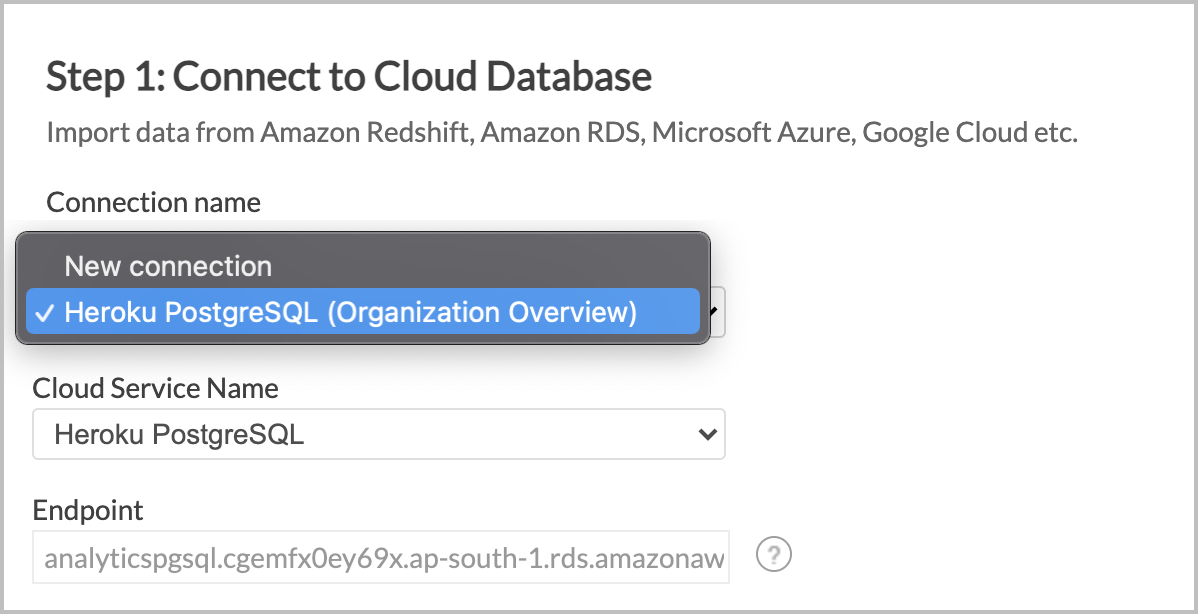This screenshot has width=1198, height=614.
Task: Select the New connection option
Action: [363, 266]
